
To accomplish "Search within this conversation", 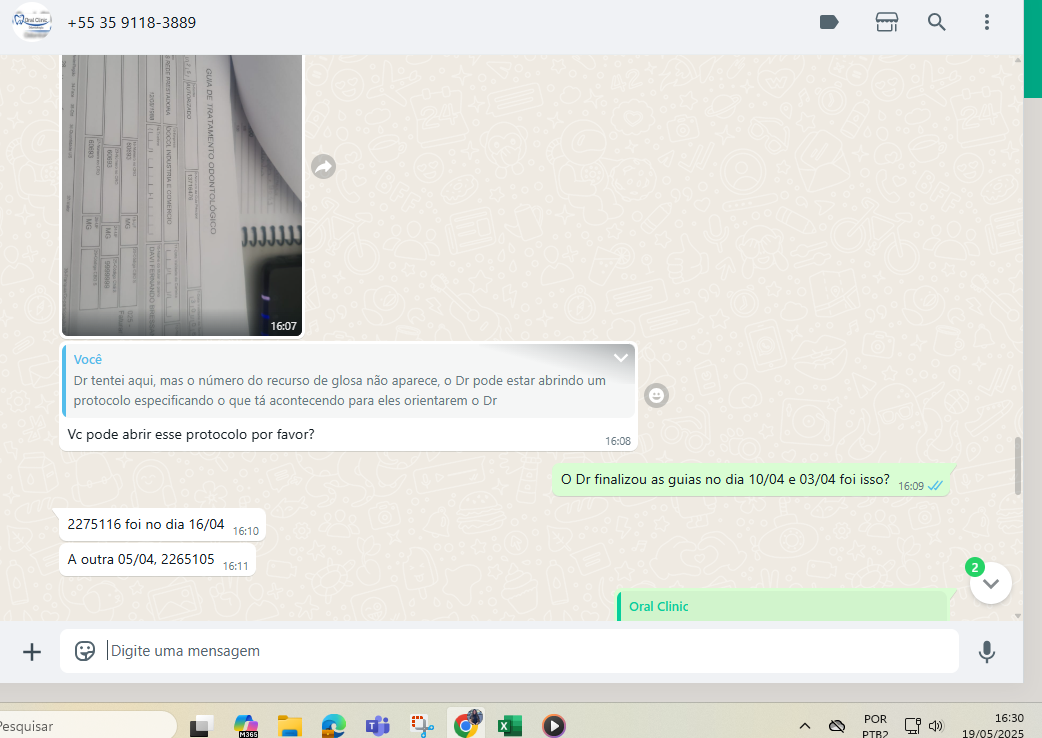I will tap(936, 22).
